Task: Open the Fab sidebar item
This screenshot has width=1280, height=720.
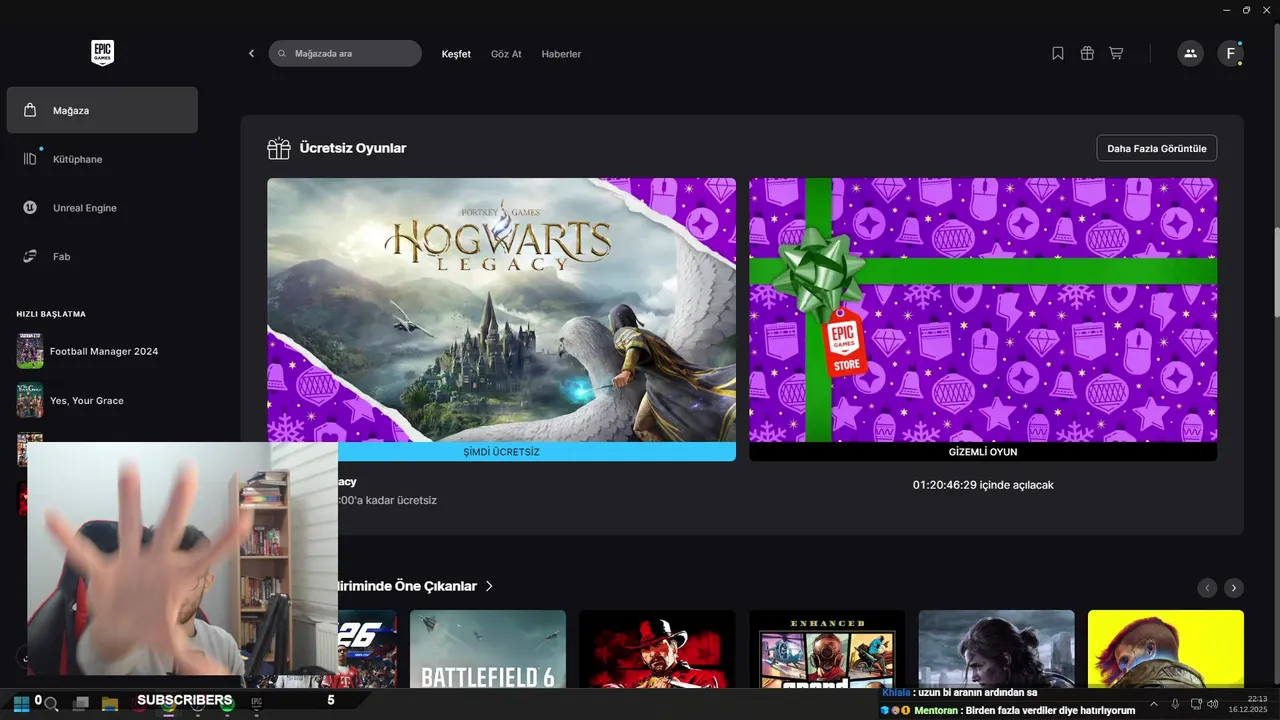Action: [x=102, y=257]
